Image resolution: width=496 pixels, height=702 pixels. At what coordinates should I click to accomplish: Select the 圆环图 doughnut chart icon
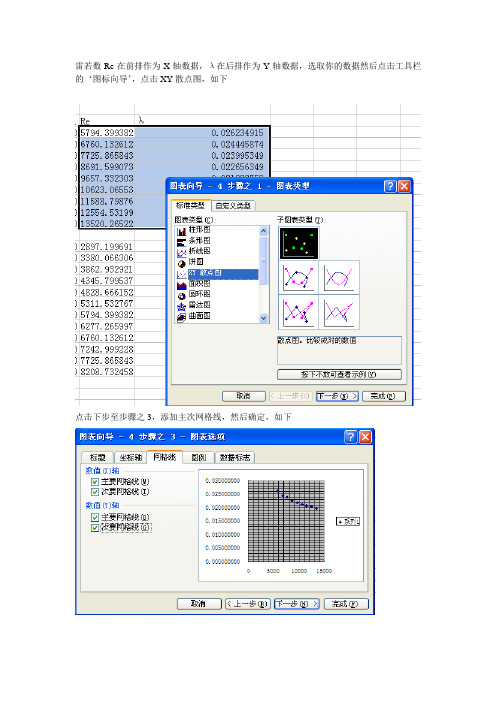[x=181, y=295]
